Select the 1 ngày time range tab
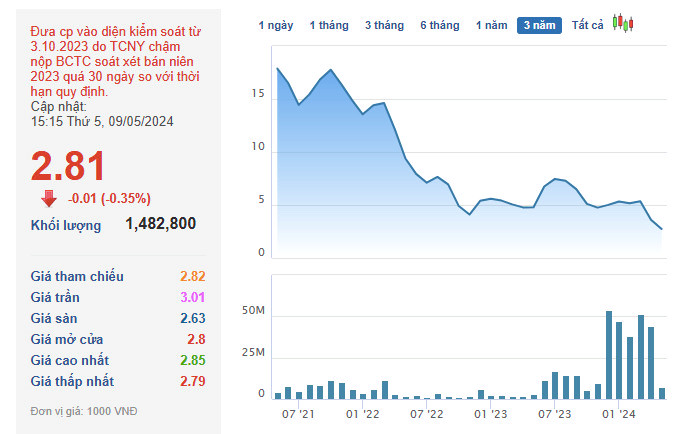Screen dimensions: 681x434 (x=276, y=25)
